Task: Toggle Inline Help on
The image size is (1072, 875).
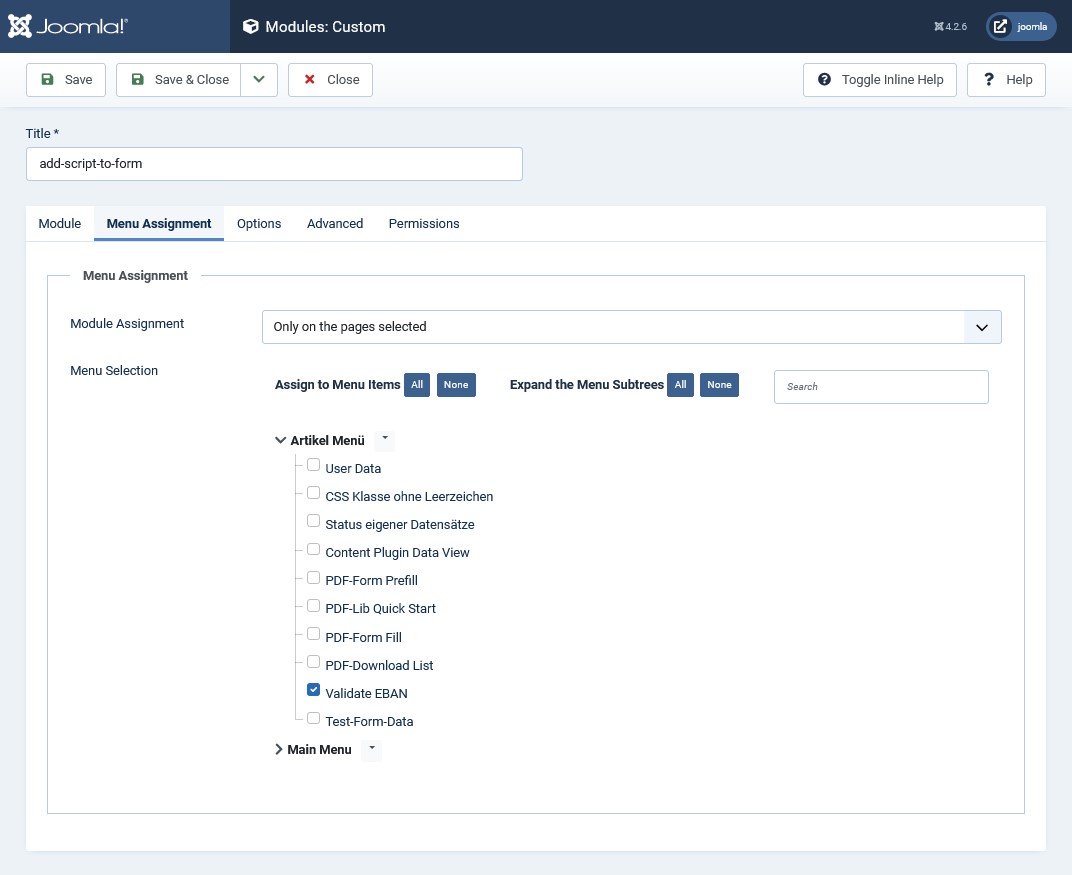Action: pyautogui.click(x=880, y=80)
